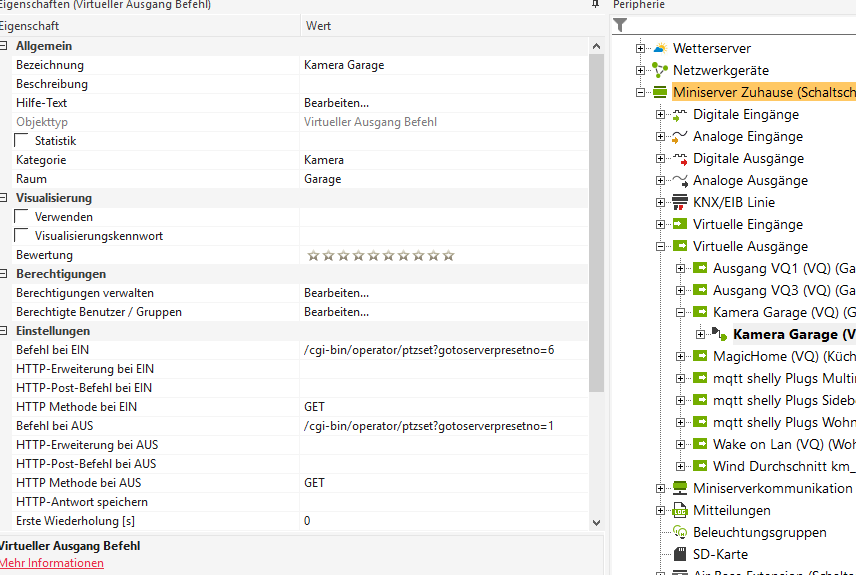Click the Mitteilungen icon in tree
The image size is (856, 575).
(x=680, y=510)
